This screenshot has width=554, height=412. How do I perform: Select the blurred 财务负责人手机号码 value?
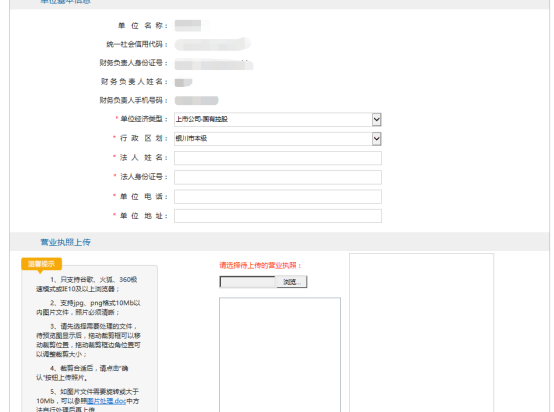pyautogui.click(x=196, y=100)
